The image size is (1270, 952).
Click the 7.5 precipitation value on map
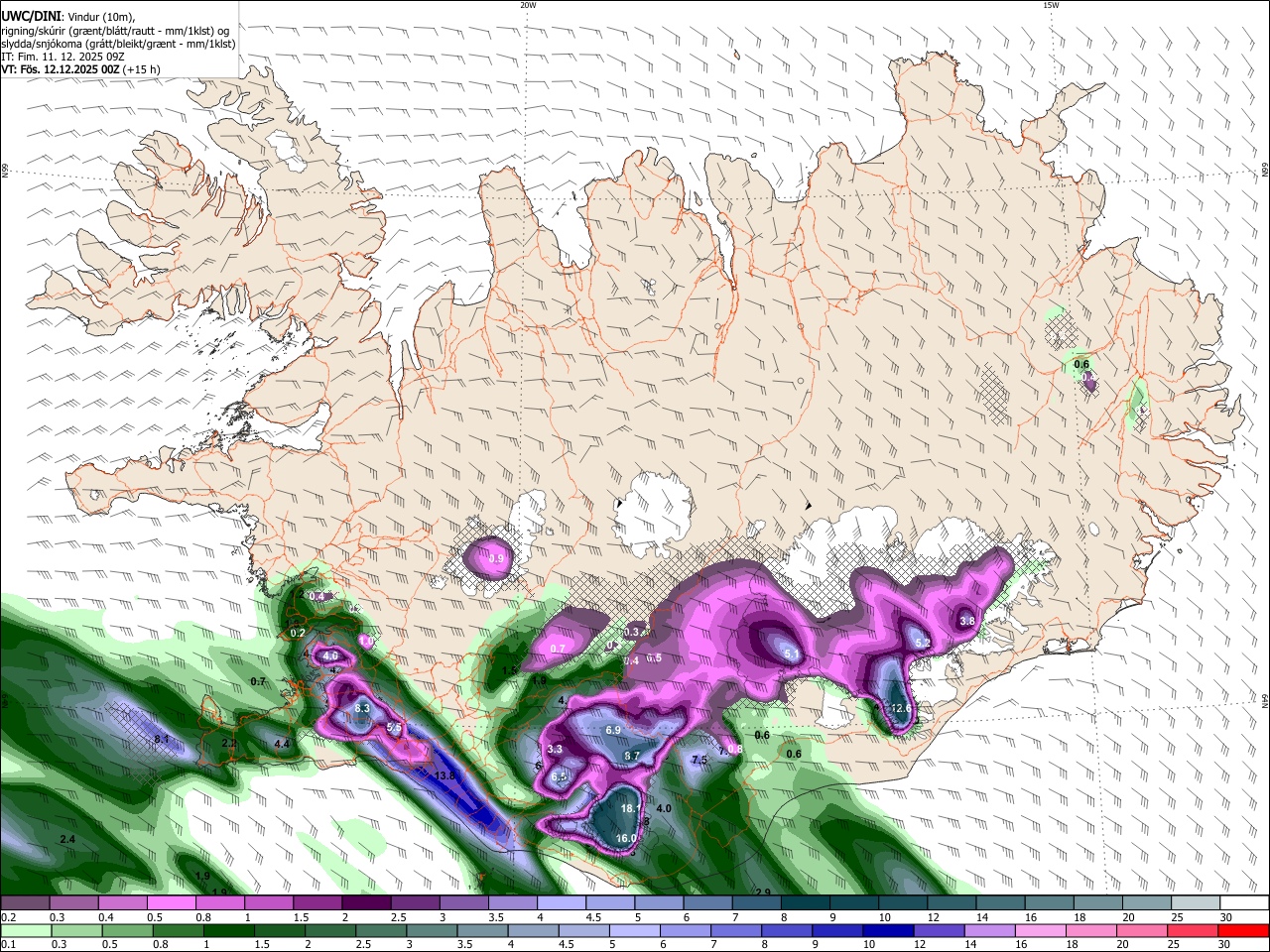click(x=698, y=760)
